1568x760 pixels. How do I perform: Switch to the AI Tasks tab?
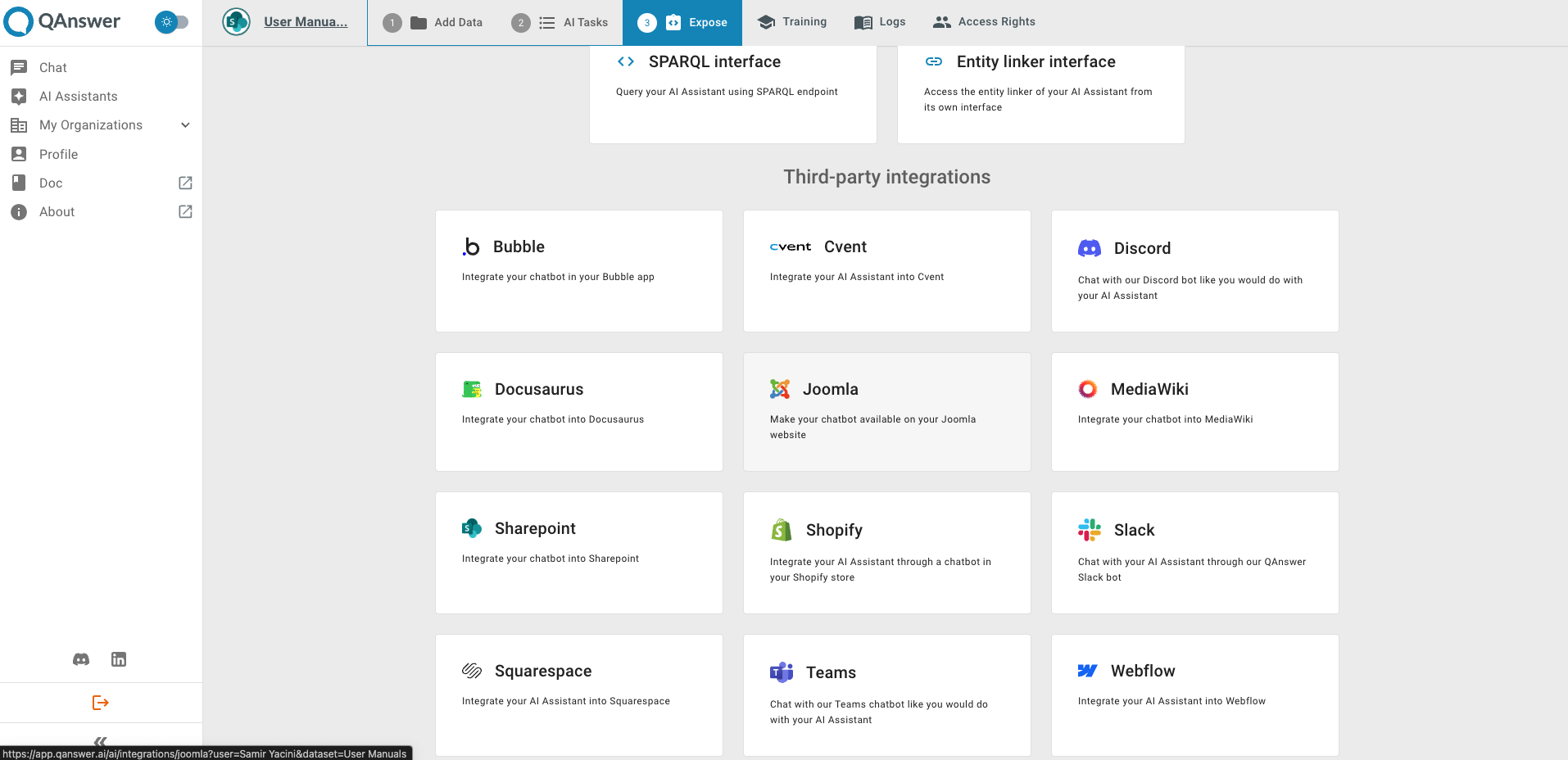(560, 22)
